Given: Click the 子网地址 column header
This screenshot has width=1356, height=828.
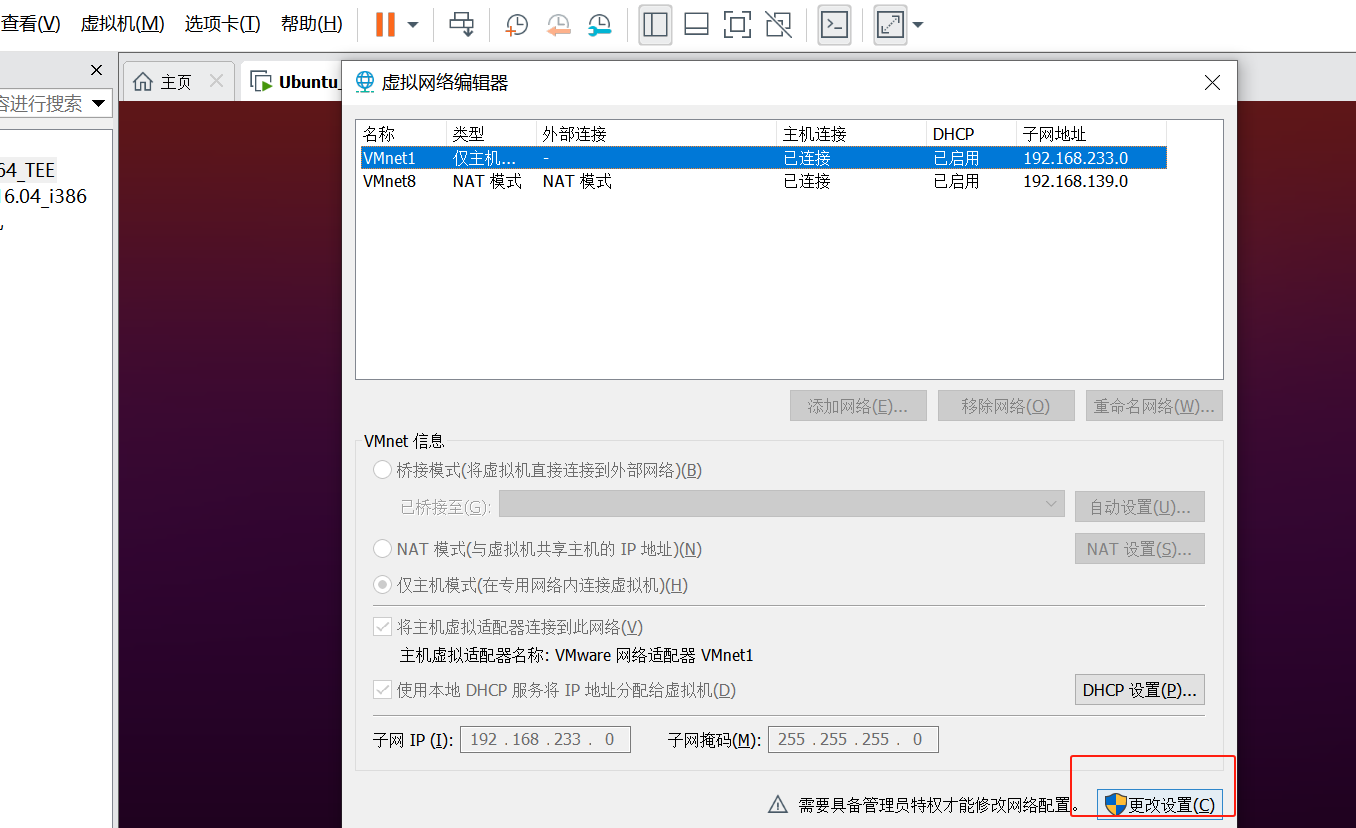Looking at the screenshot, I should tap(1091, 134).
